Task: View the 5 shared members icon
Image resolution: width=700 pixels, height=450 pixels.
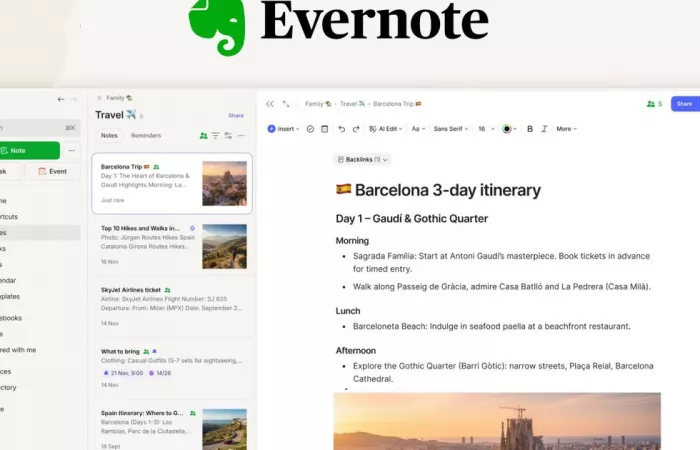Action: [x=654, y=104]
